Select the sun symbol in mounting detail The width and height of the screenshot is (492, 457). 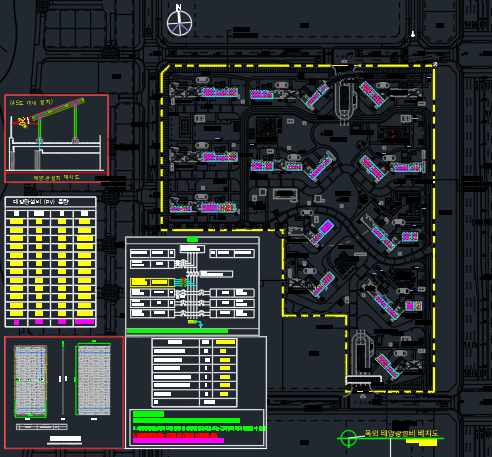23,122
